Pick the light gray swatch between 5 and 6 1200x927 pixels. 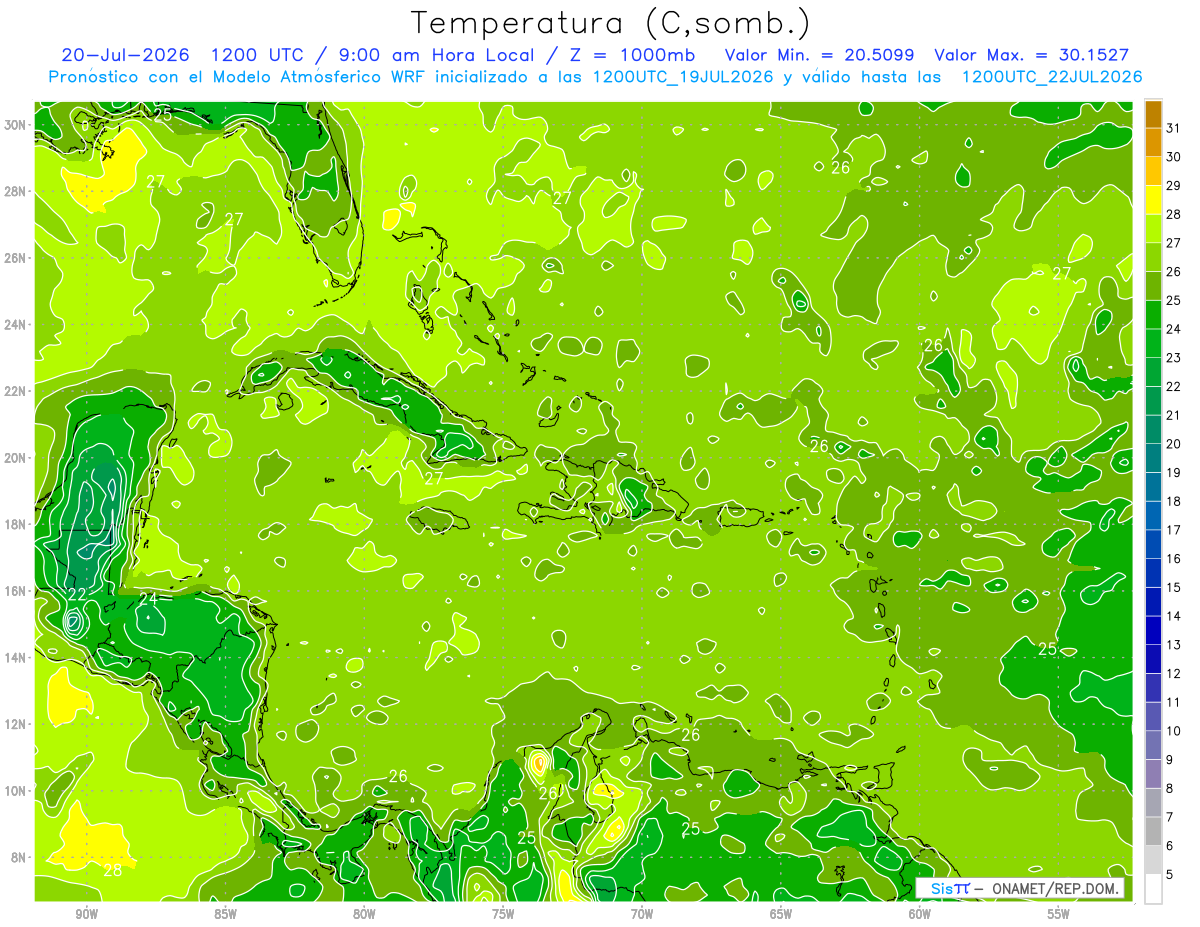[1153, 861]
